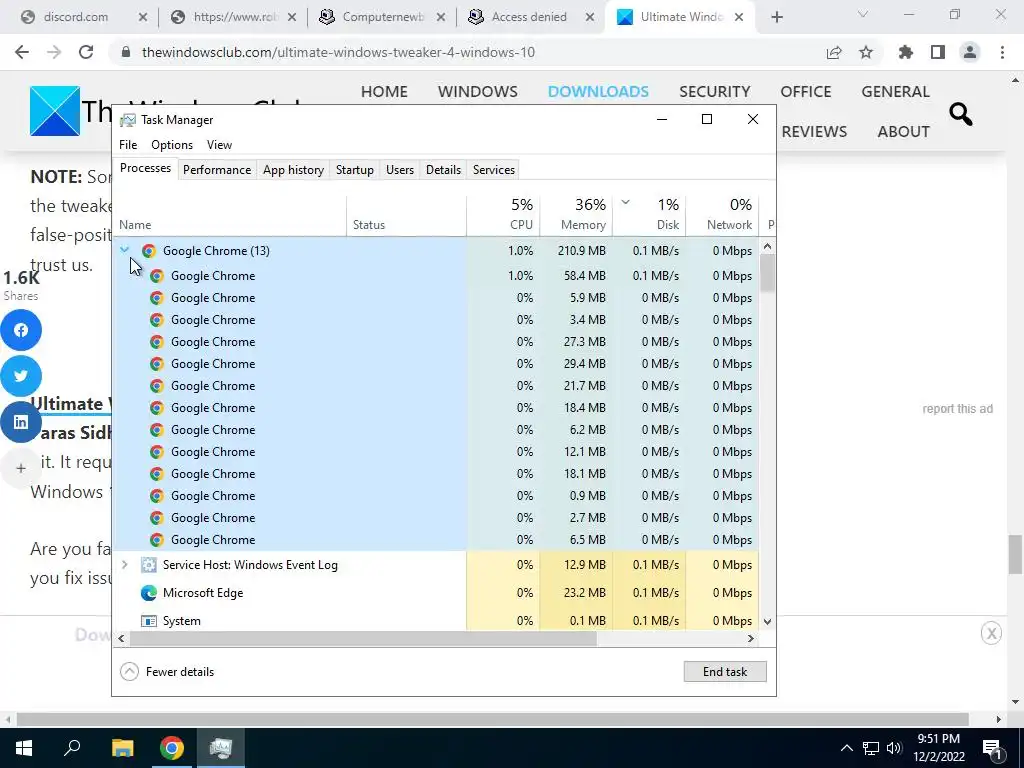Click Chrome icon of the Google Chrome (13) group
This screenshot has width=1024, height=768.
tap(149, 251)
